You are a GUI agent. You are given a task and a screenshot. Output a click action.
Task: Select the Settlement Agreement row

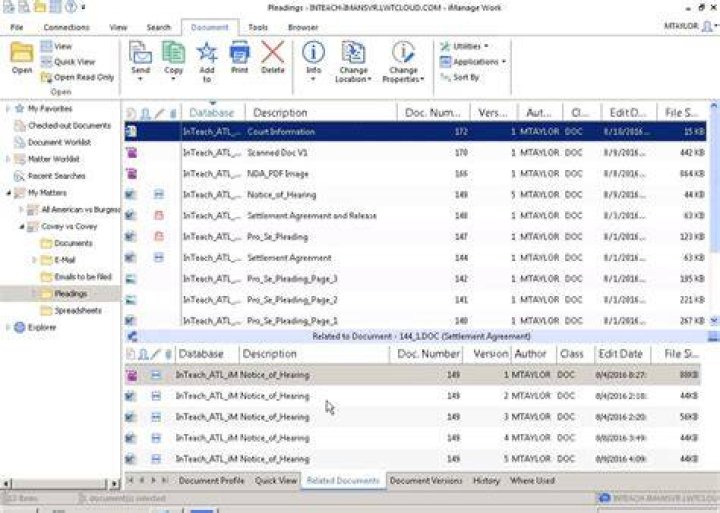416,258
